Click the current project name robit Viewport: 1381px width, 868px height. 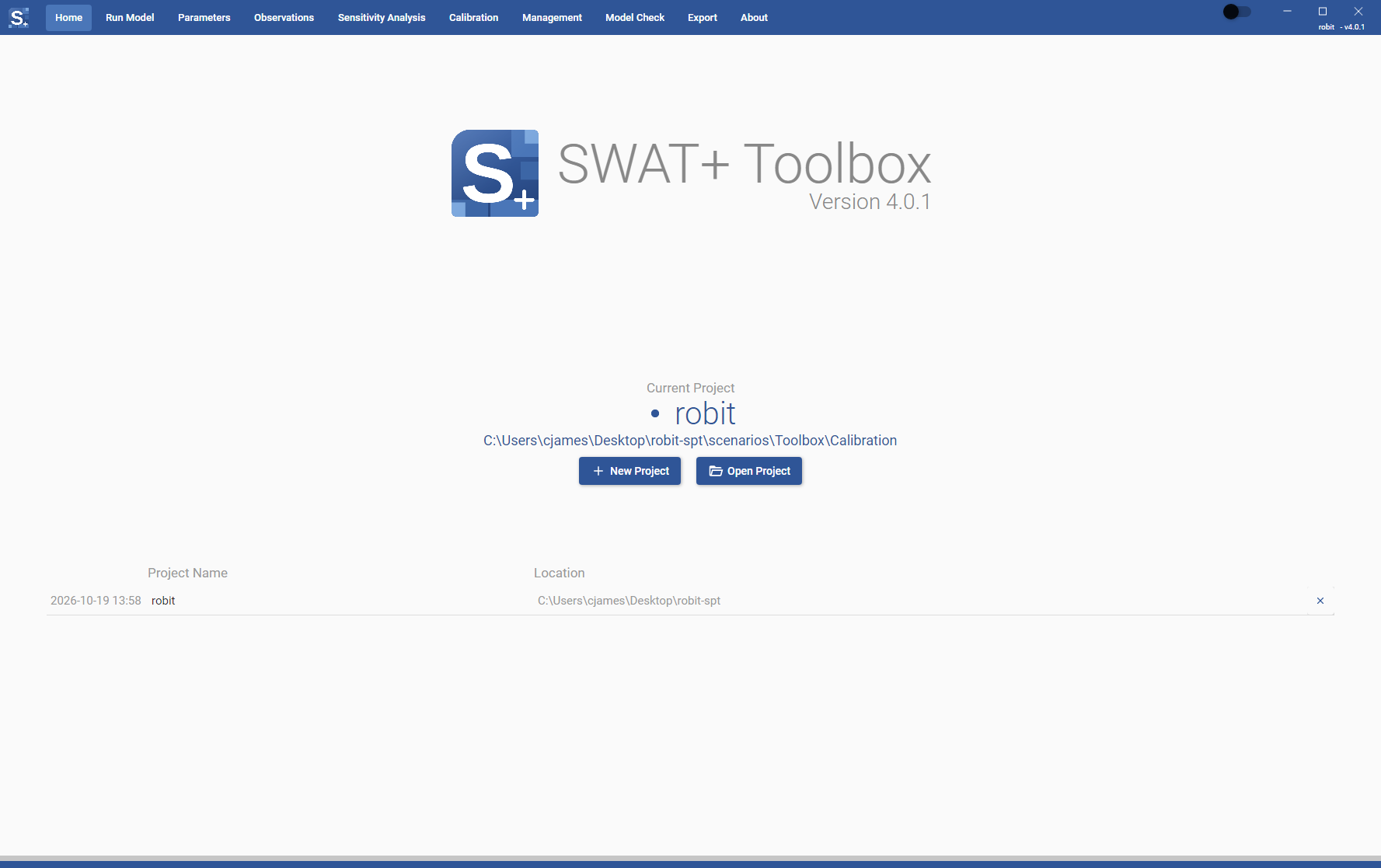705,413
